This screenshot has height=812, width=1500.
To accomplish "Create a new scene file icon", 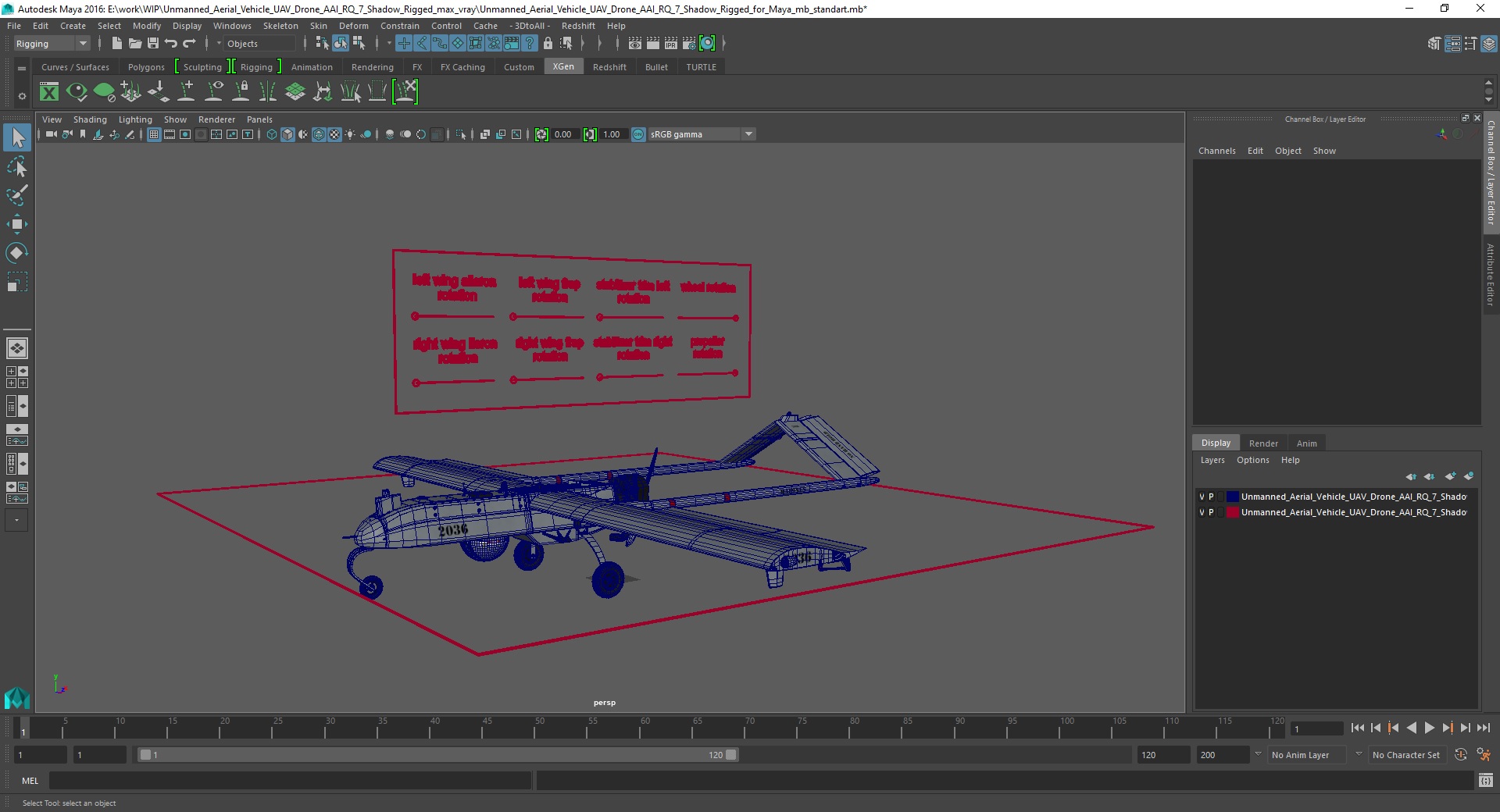I will 116,44.
